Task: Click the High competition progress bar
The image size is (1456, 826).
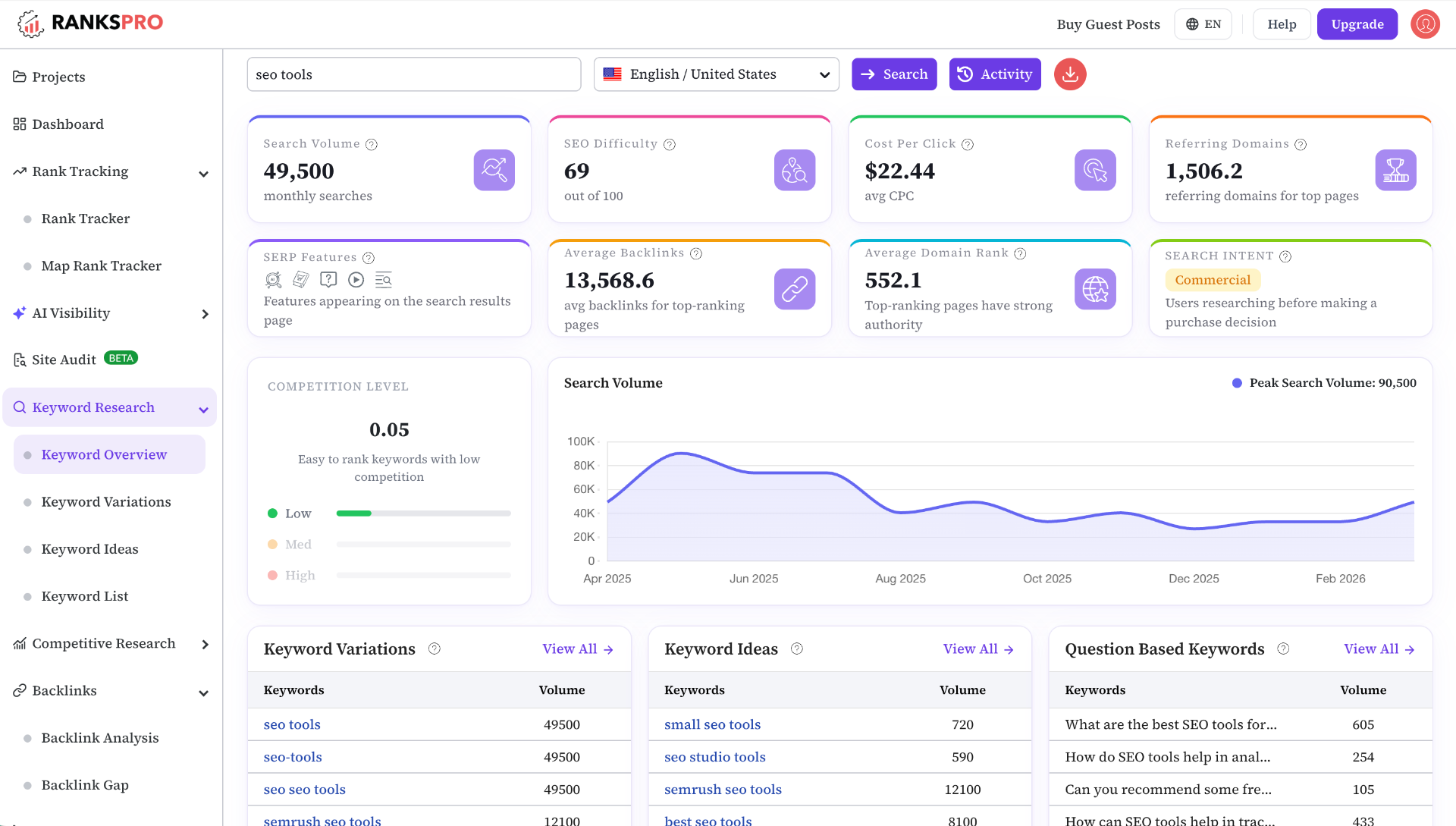Action: tap(423, 576)
